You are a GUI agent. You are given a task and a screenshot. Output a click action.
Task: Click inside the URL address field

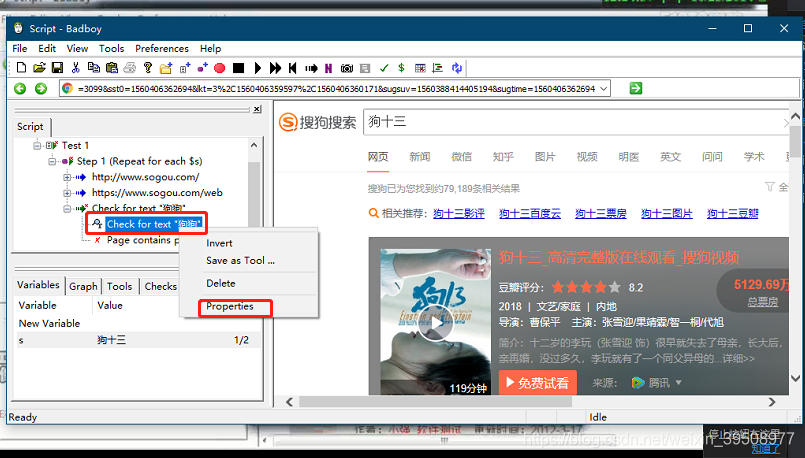click(x=335, y=89)
